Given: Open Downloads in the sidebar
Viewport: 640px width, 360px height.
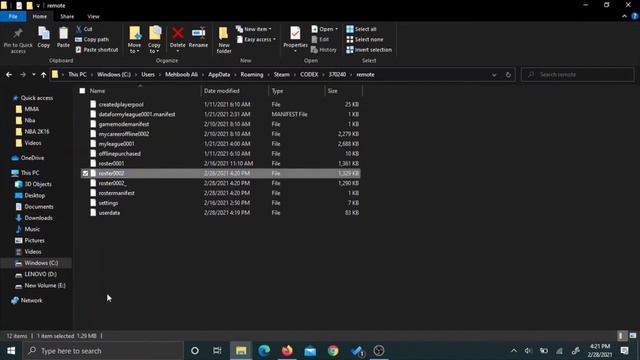Looking at the screenshot, I should [x=38, y=218].
